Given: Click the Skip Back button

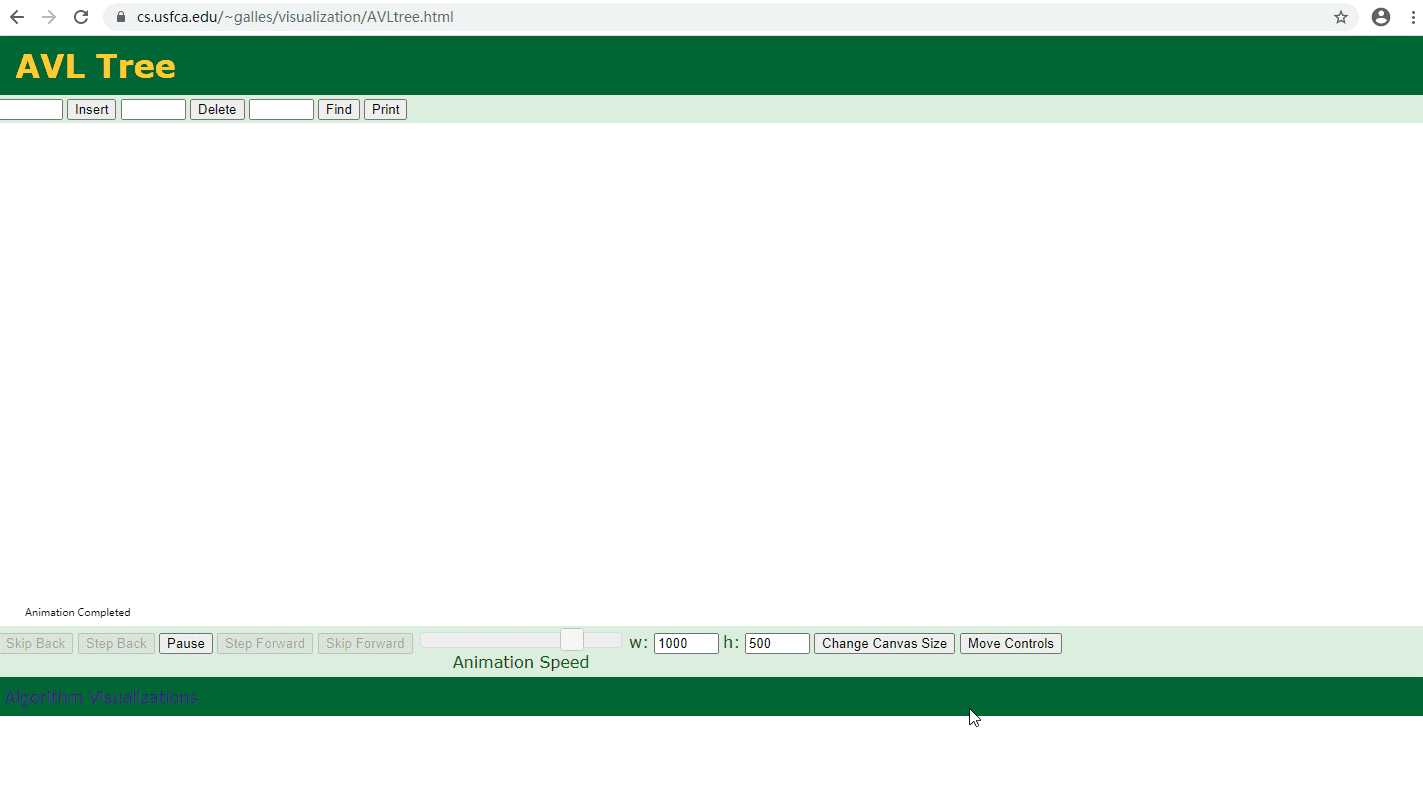Looking at the screenshot, I should coord(36,644).
